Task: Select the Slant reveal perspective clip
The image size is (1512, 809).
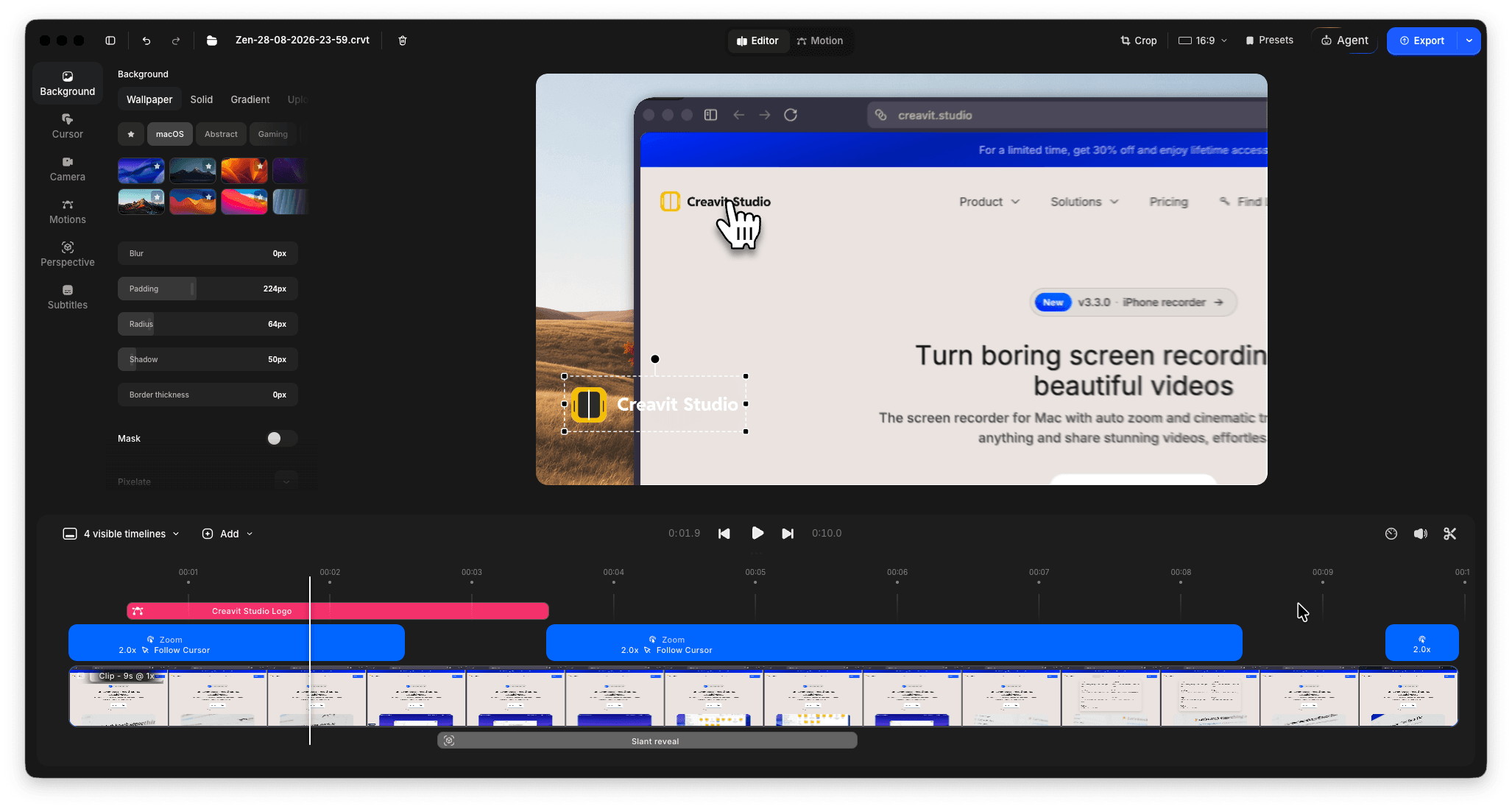Action: pos(647,741)
